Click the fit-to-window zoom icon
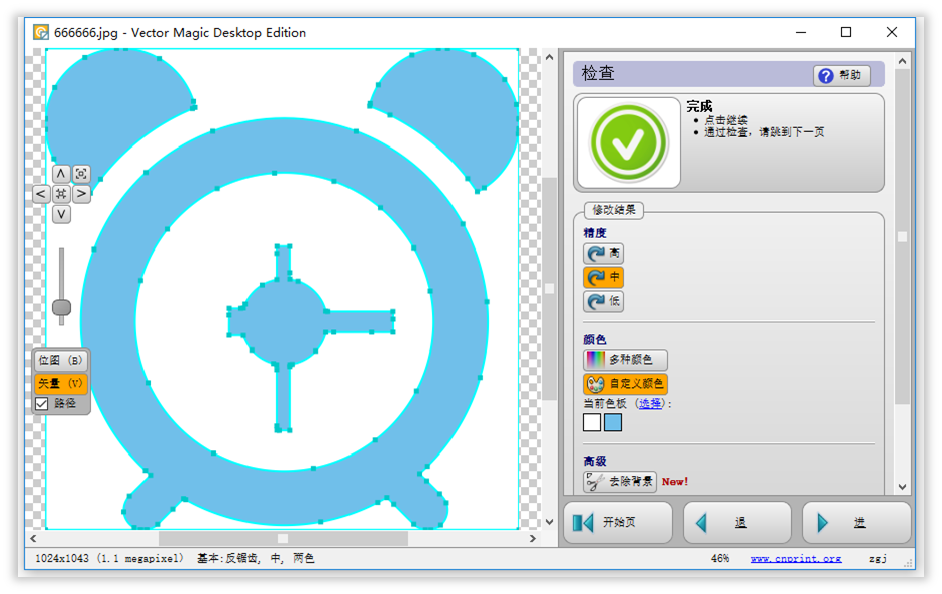 81,174
